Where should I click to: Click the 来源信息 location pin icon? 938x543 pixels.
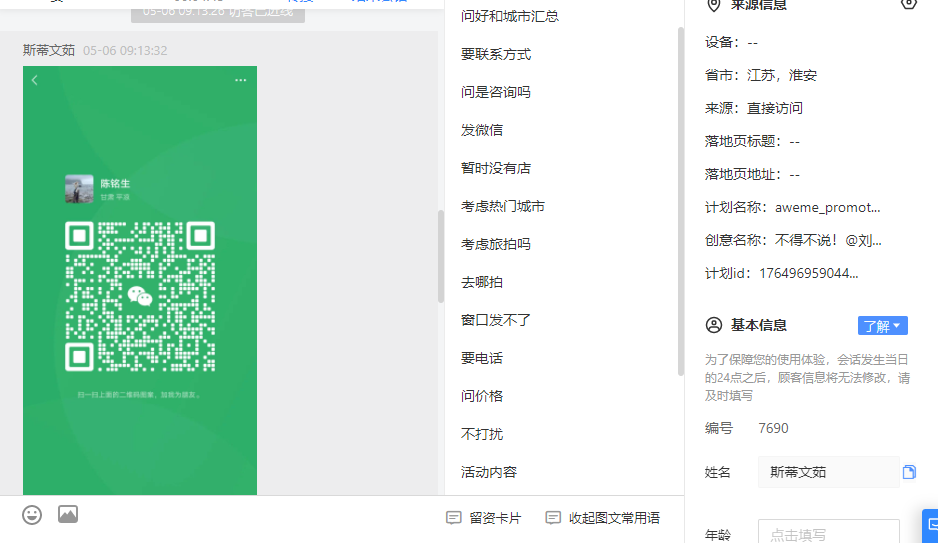point(714,5)
